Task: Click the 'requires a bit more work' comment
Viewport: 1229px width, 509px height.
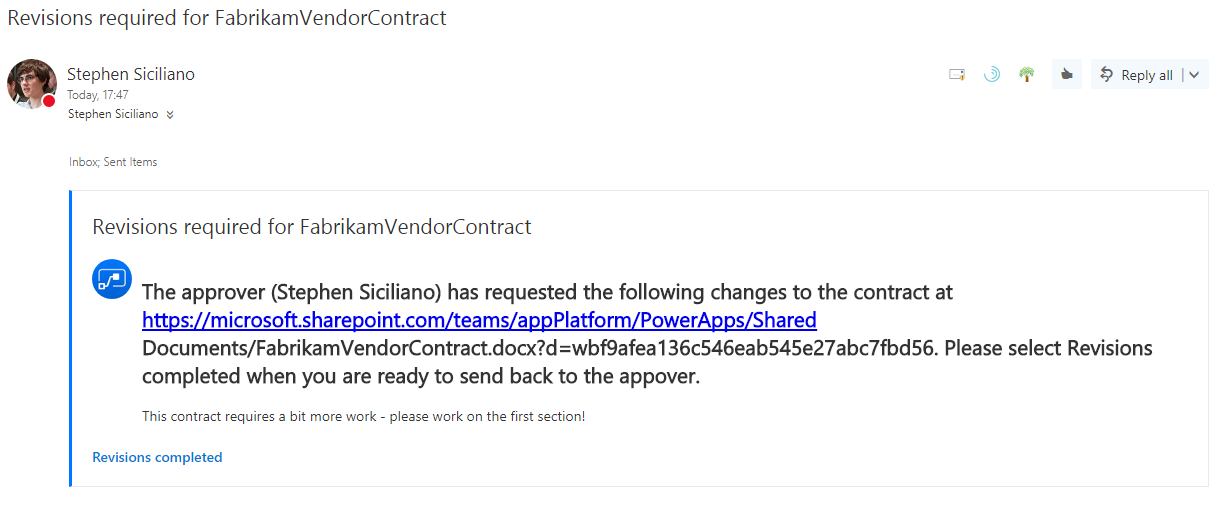Action: coord(363,416)
